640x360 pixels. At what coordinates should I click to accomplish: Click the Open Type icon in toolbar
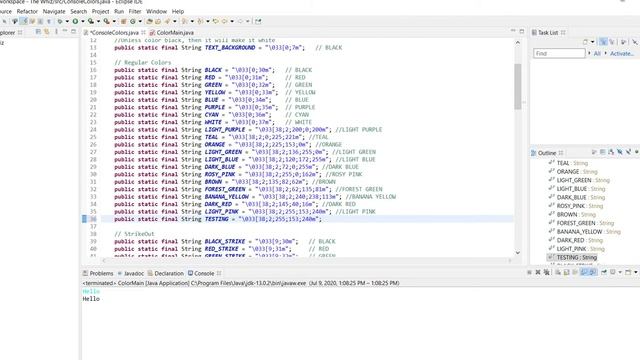pyautogui.click(x=149, y=21)
